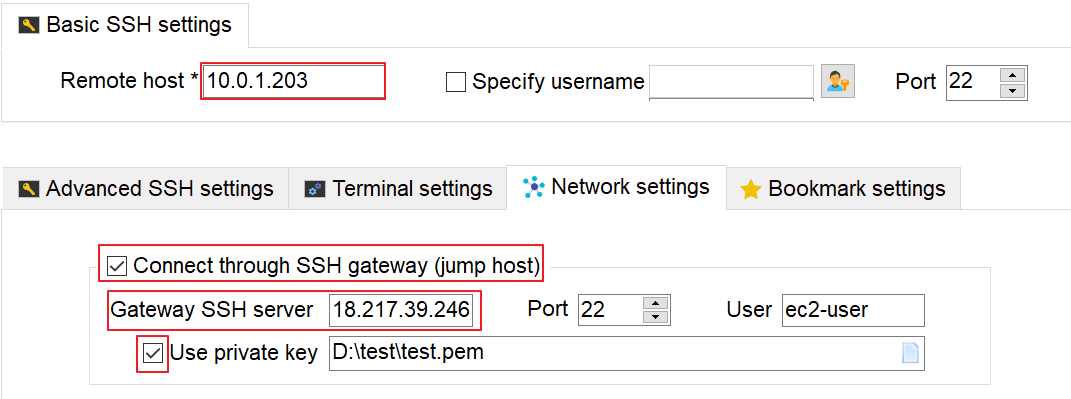
Task: Decrease the gateway port value
Action: click(x=656, y=317)
